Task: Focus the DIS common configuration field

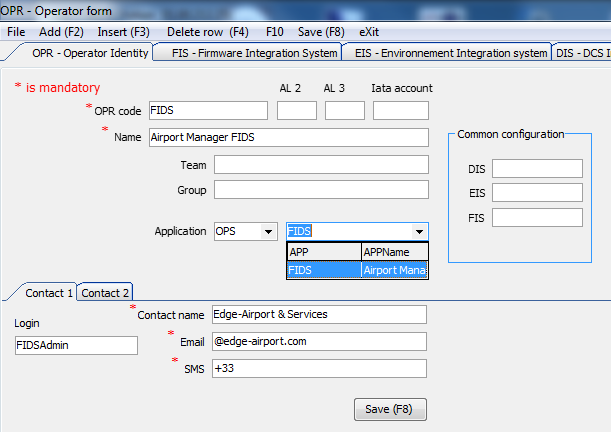Action: [x=536, y=168]
